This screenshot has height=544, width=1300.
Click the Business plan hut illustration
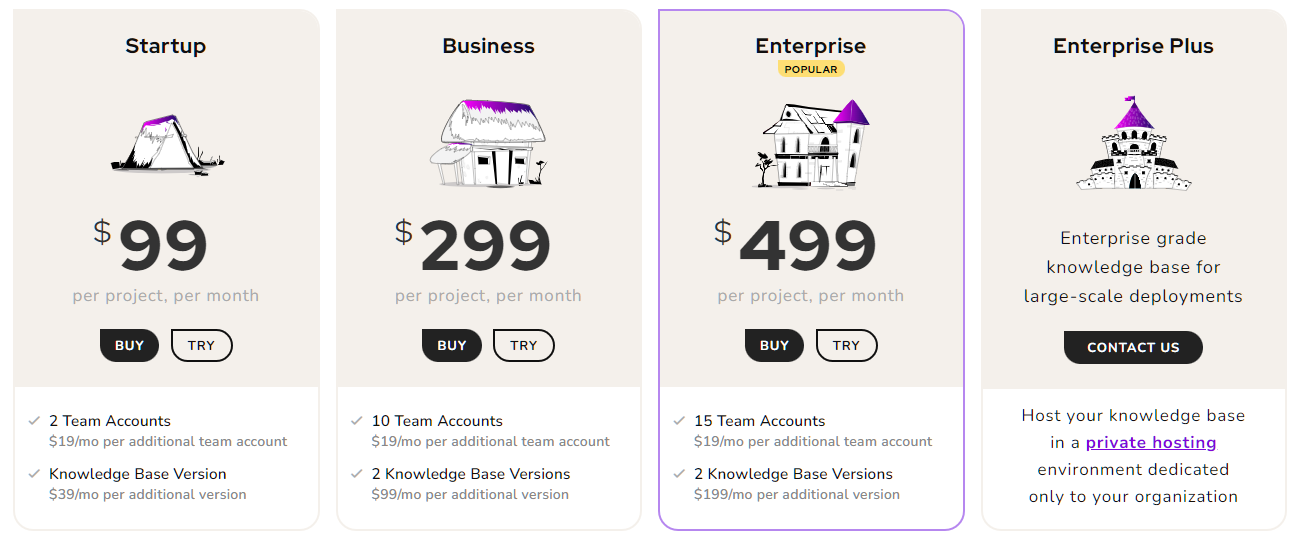click(x=488, y=142)
